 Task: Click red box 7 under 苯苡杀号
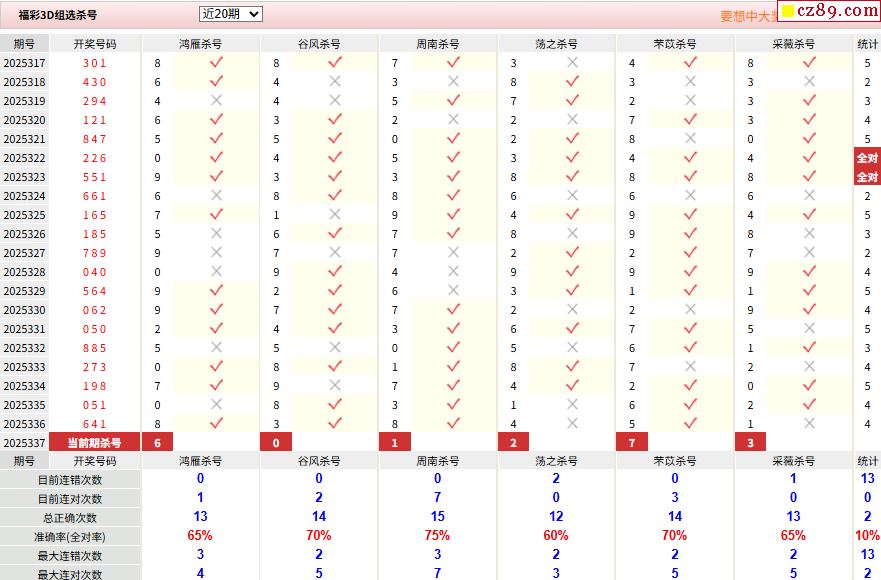click(631, 443)
